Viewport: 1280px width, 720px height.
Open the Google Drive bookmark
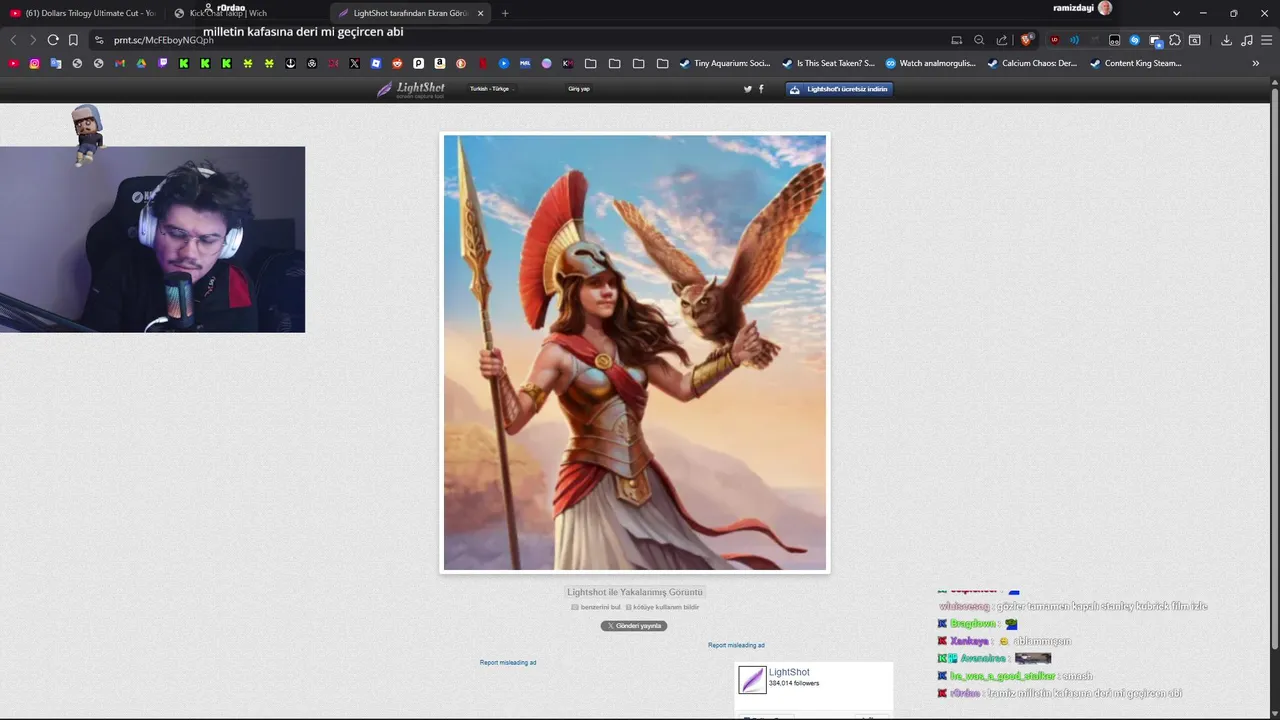[141, 63]
